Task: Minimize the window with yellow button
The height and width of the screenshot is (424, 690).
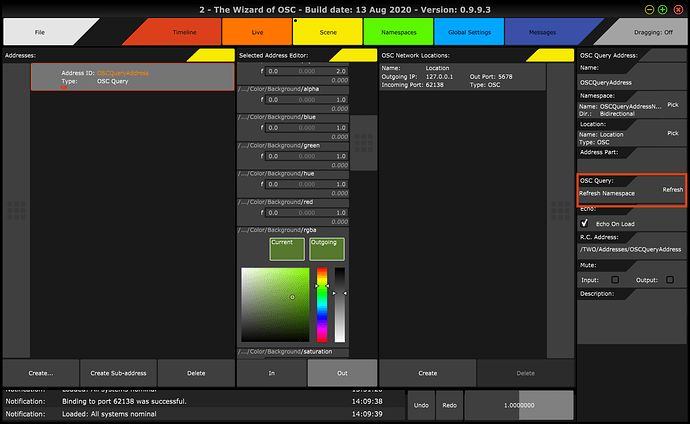Action: click(x=649, y=9)
